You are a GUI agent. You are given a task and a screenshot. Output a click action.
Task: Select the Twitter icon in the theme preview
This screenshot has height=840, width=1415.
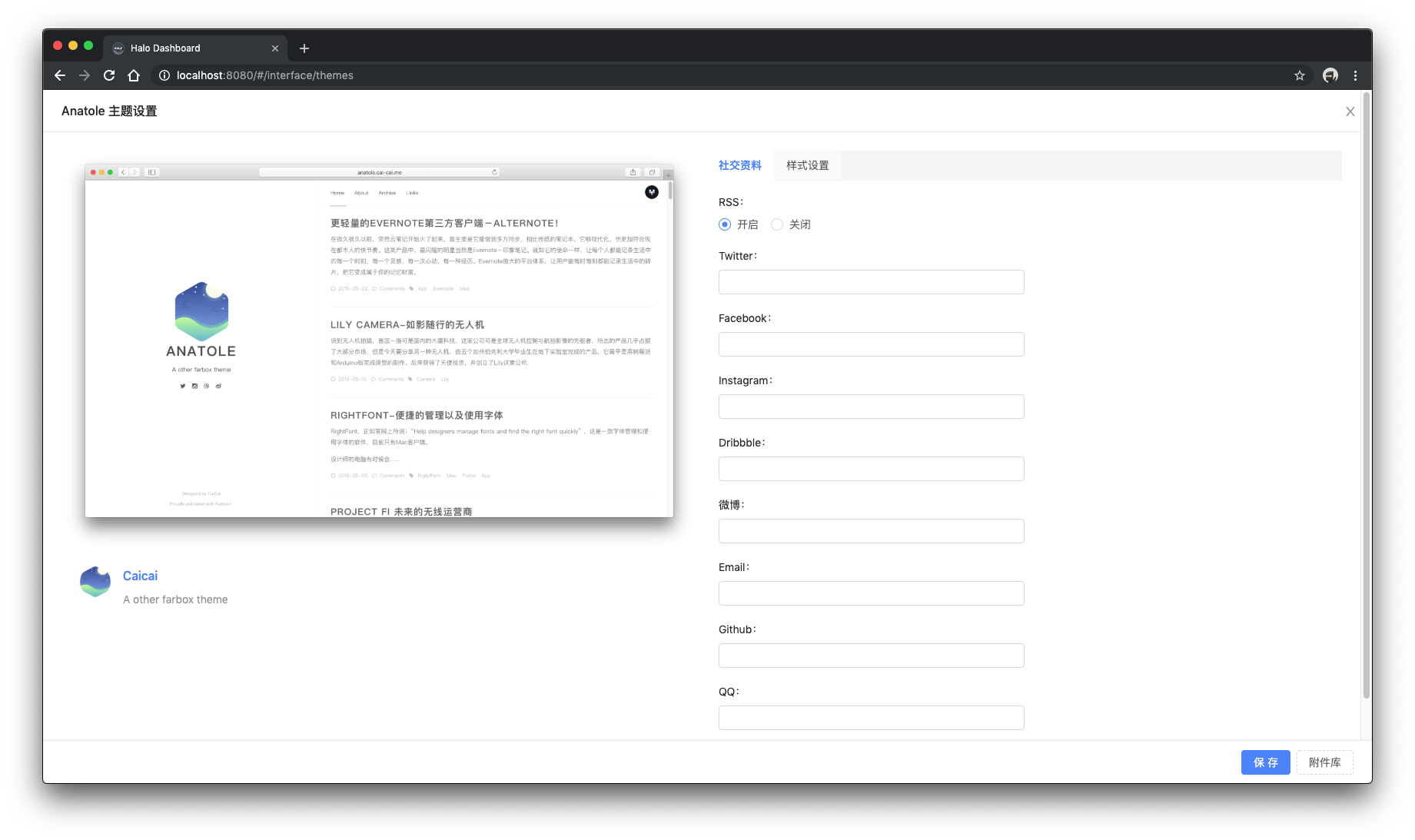click(182, 386)
